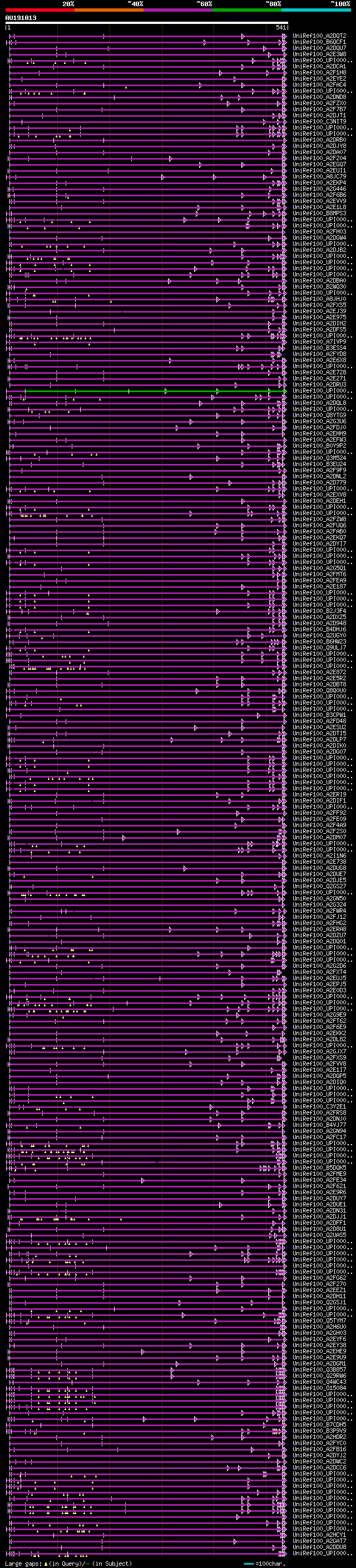Select hit UniRef100_A2DJE5
356x1568 pixels.
click(x=319, y=879)
